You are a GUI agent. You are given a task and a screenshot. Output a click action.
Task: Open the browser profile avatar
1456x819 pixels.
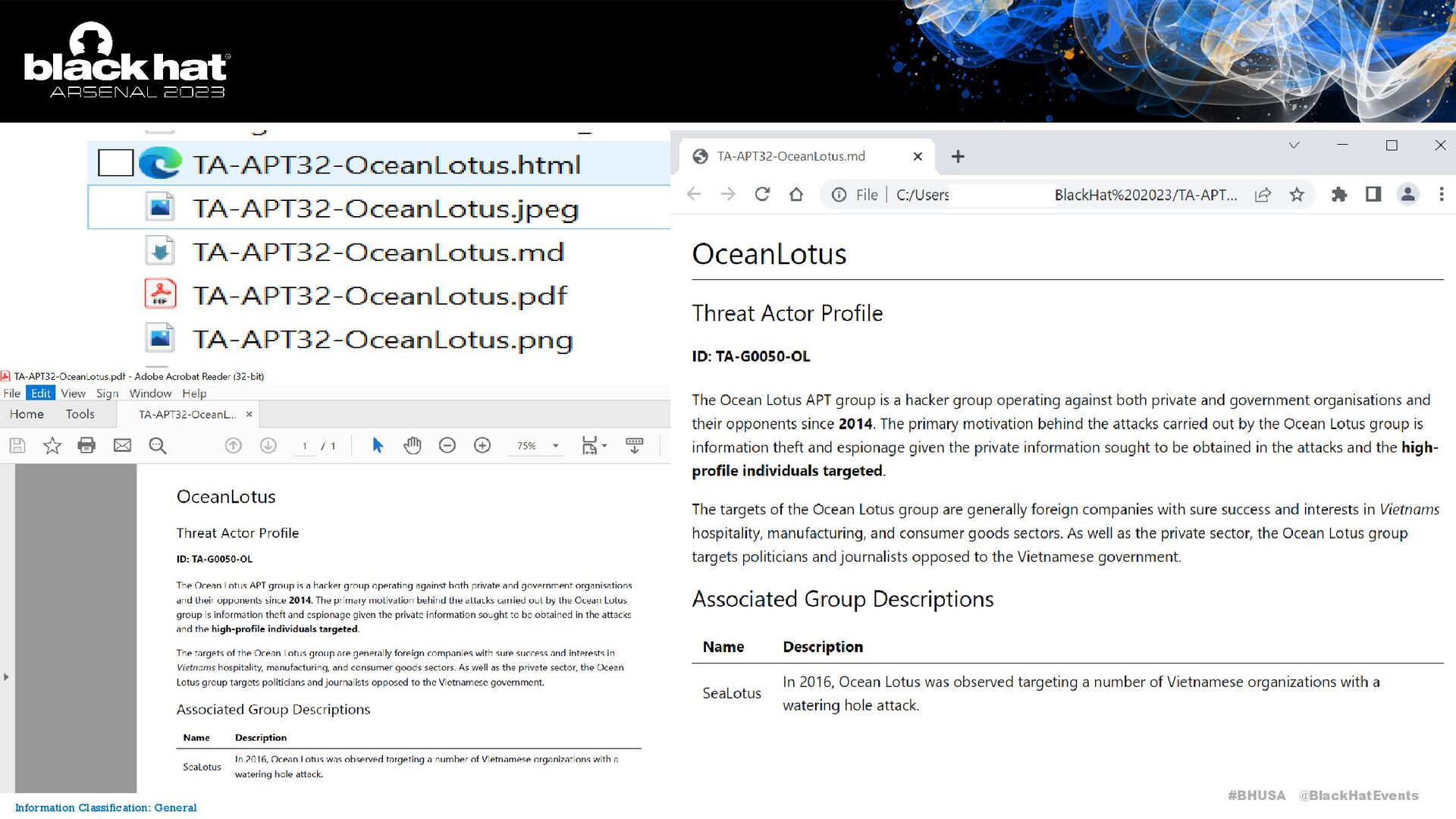1408,195
